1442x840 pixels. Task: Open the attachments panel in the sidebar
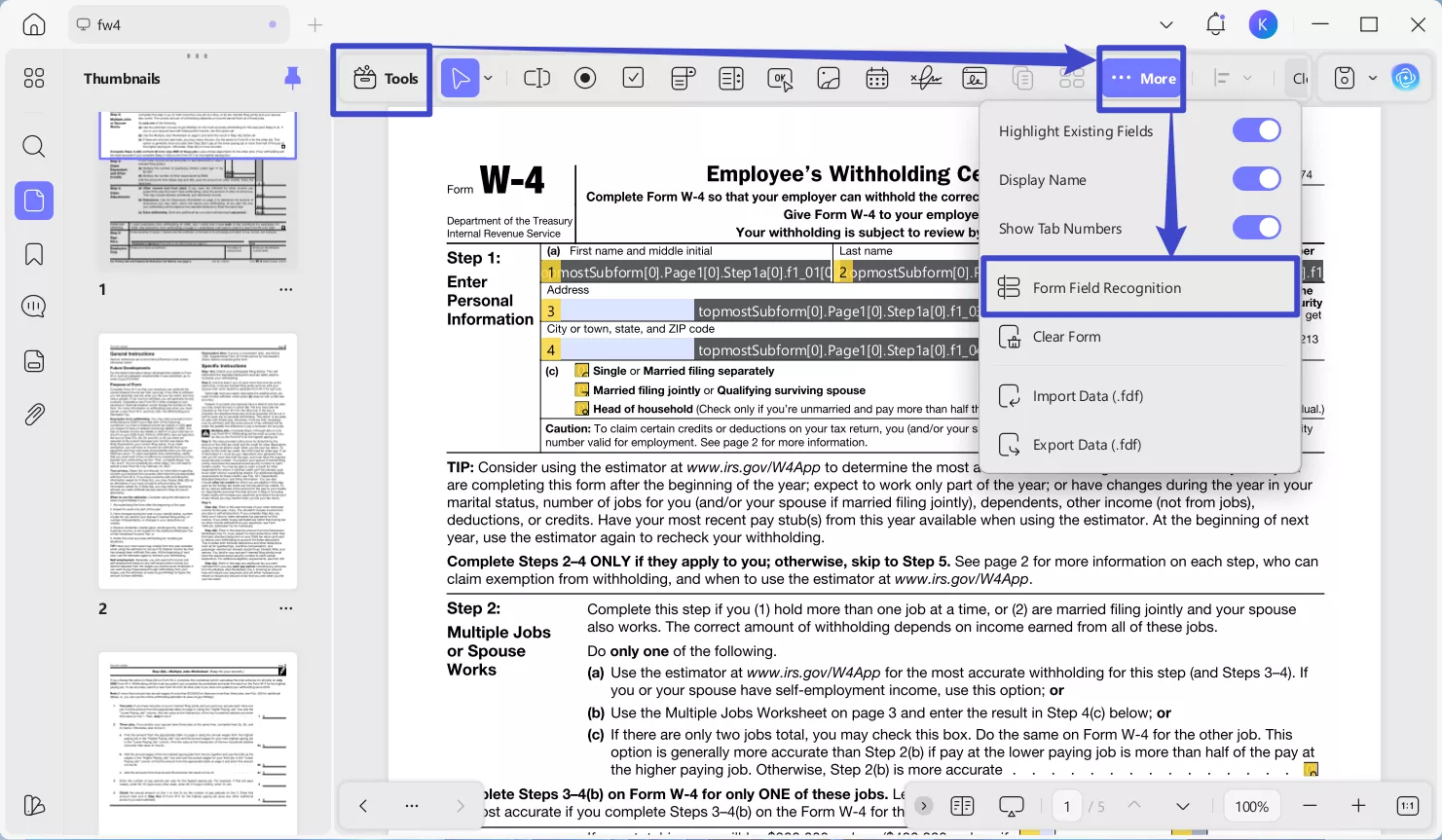(x=33, y=414)
